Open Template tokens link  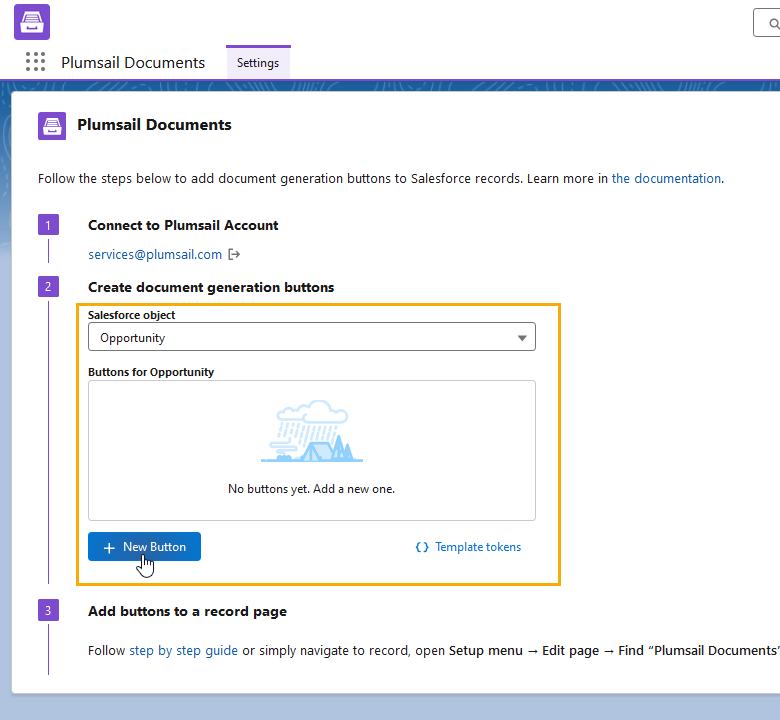[x=469, y=547]
